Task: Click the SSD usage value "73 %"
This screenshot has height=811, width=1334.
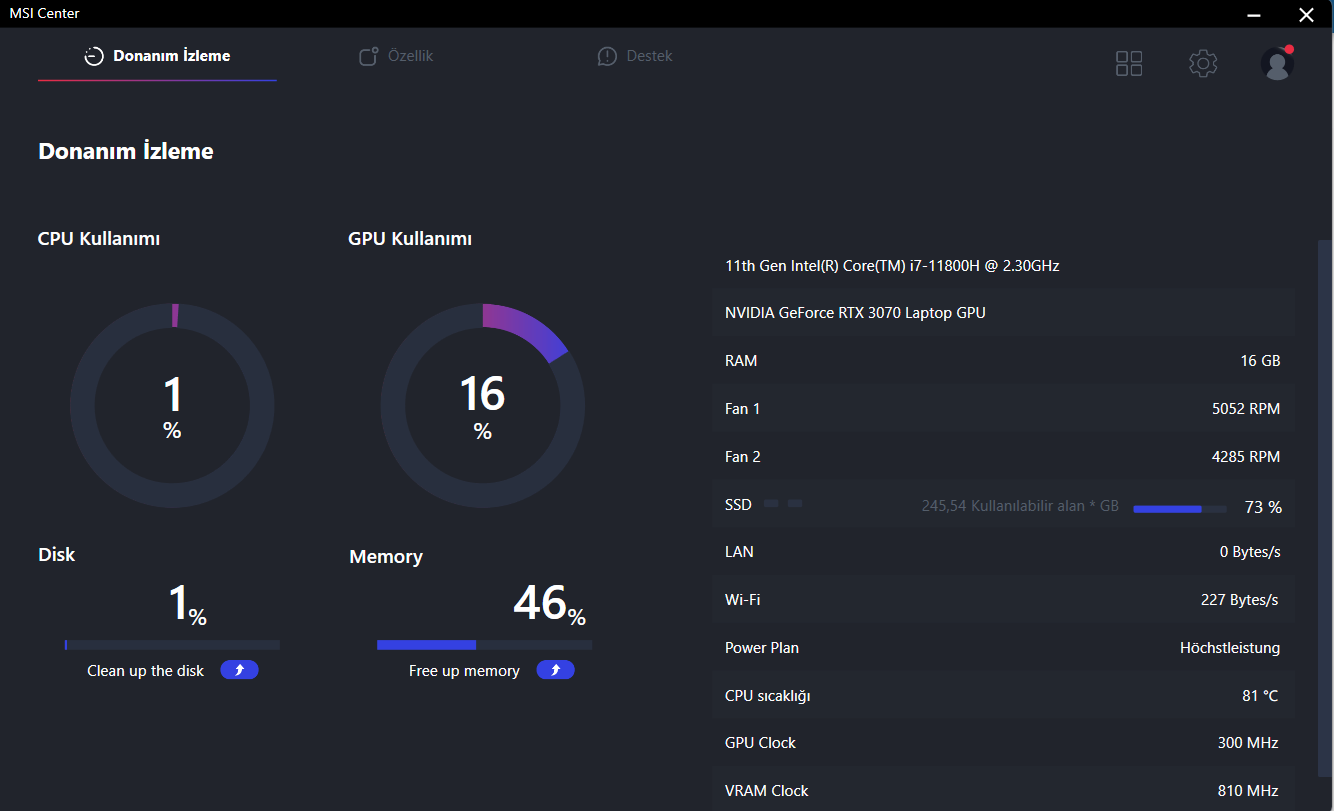Action: pyautogui.click(x=1263, y=507)
